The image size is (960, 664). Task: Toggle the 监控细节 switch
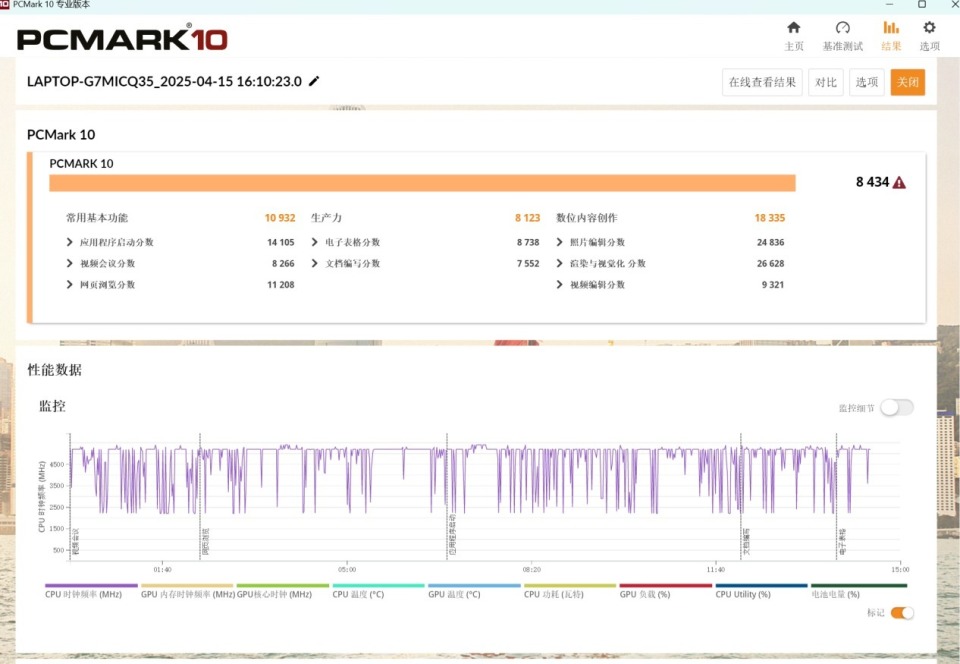pos(897,408)
